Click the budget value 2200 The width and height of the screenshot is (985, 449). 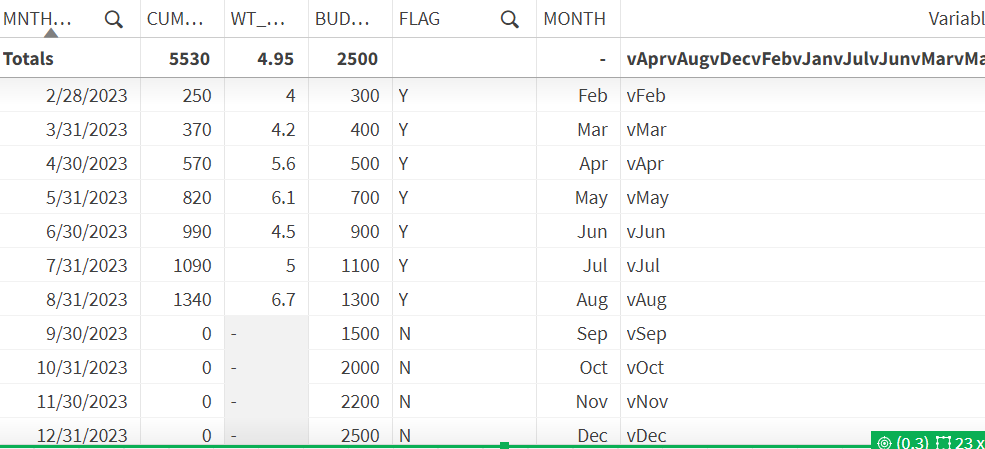pyautogui.click(x=358, y=401)
